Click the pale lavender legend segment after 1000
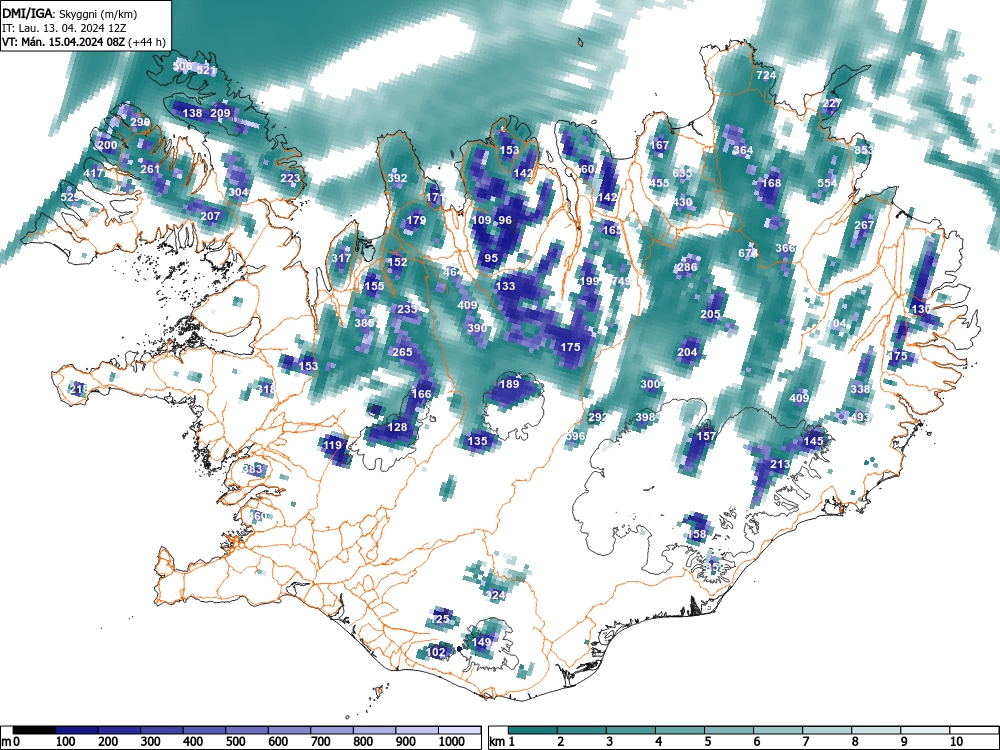This screenshot has height=750, width=1000. click(x=459, y=730)
